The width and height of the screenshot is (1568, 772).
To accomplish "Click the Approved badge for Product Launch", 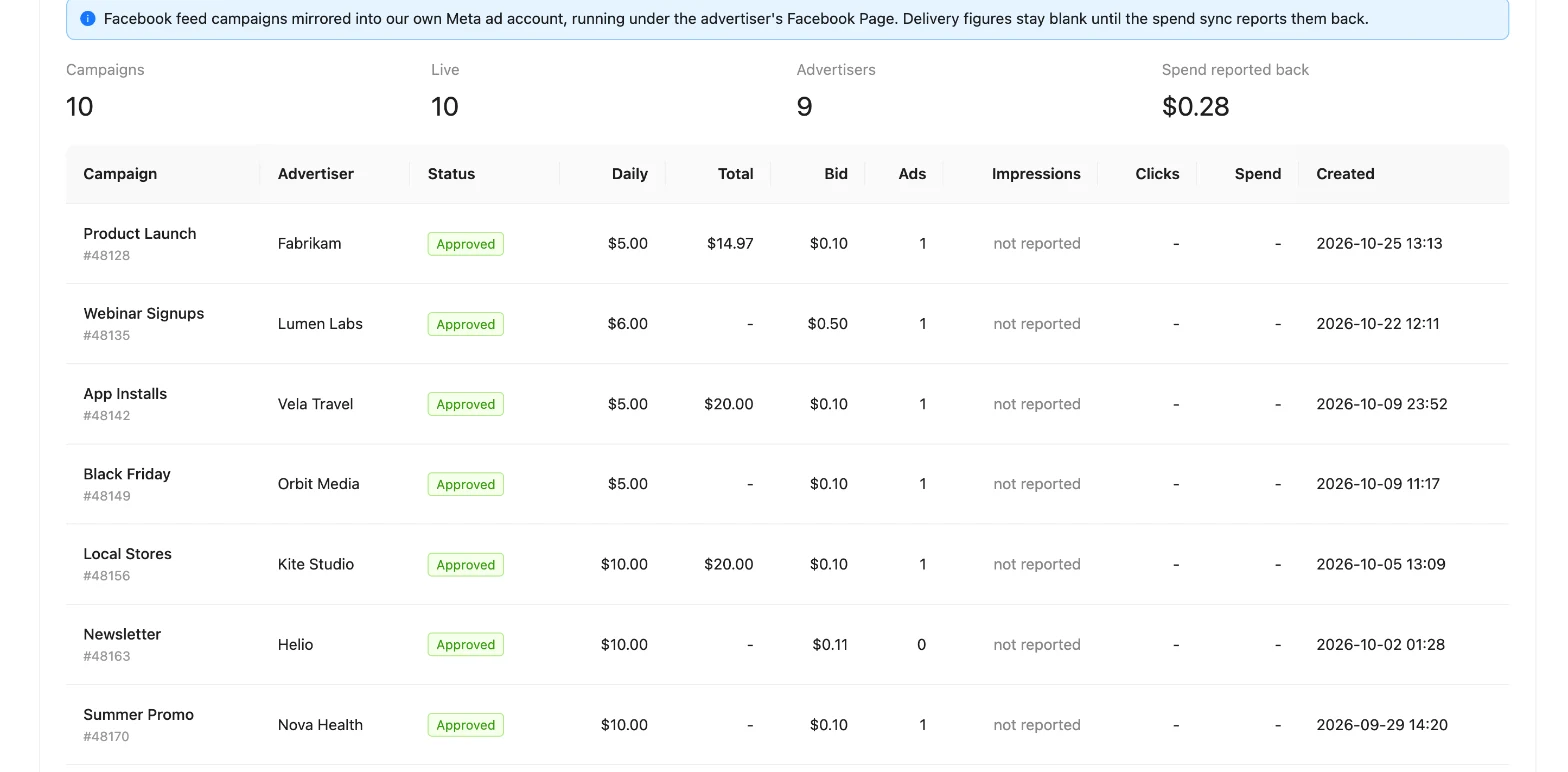I will [465, 244].
